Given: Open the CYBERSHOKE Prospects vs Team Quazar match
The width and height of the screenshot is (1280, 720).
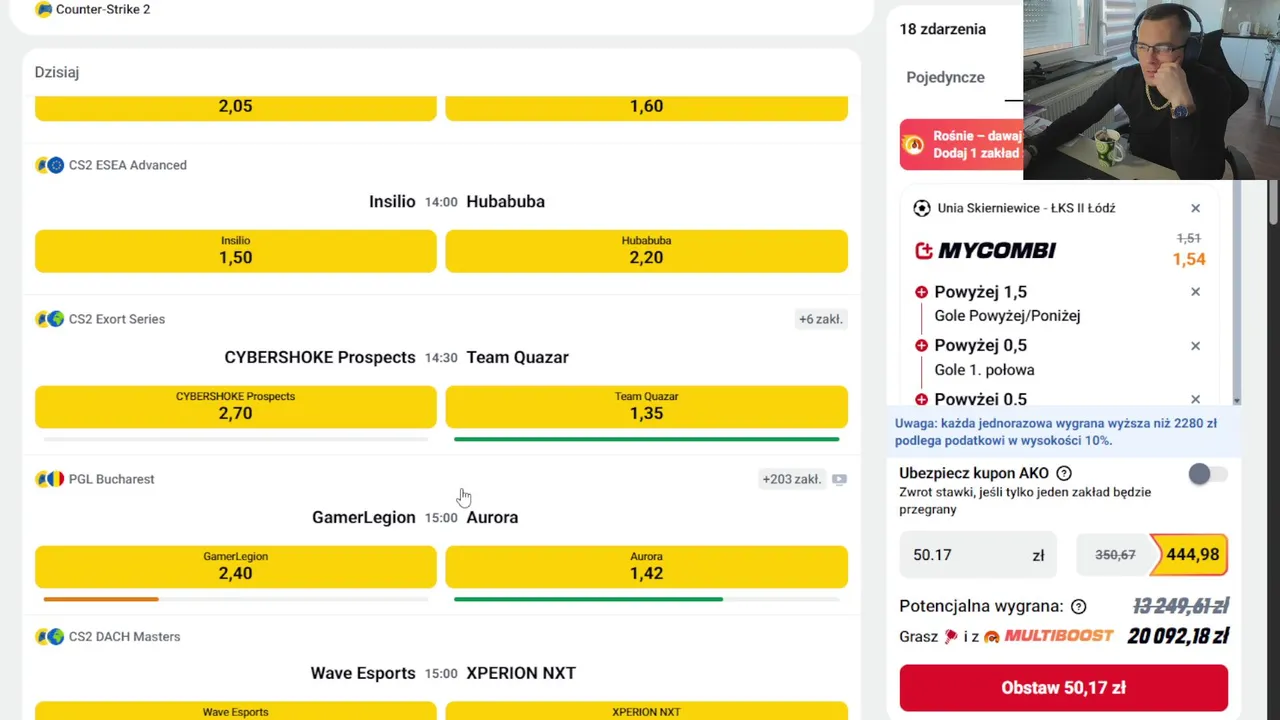Looking at the screenshot, I should [x=396, y=357].
